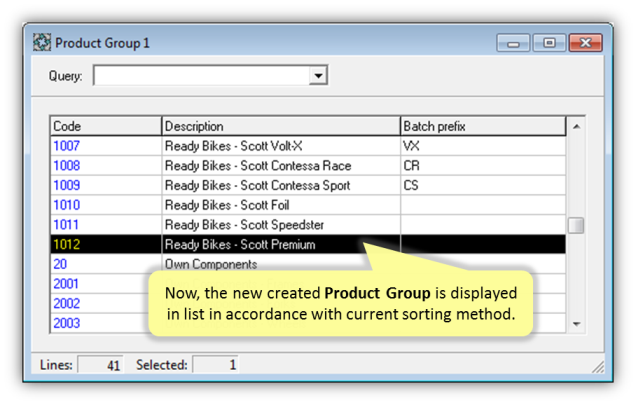The image size is (636, 405).
Task: Click inside the Query combo box field
Action: click(201, 75)
